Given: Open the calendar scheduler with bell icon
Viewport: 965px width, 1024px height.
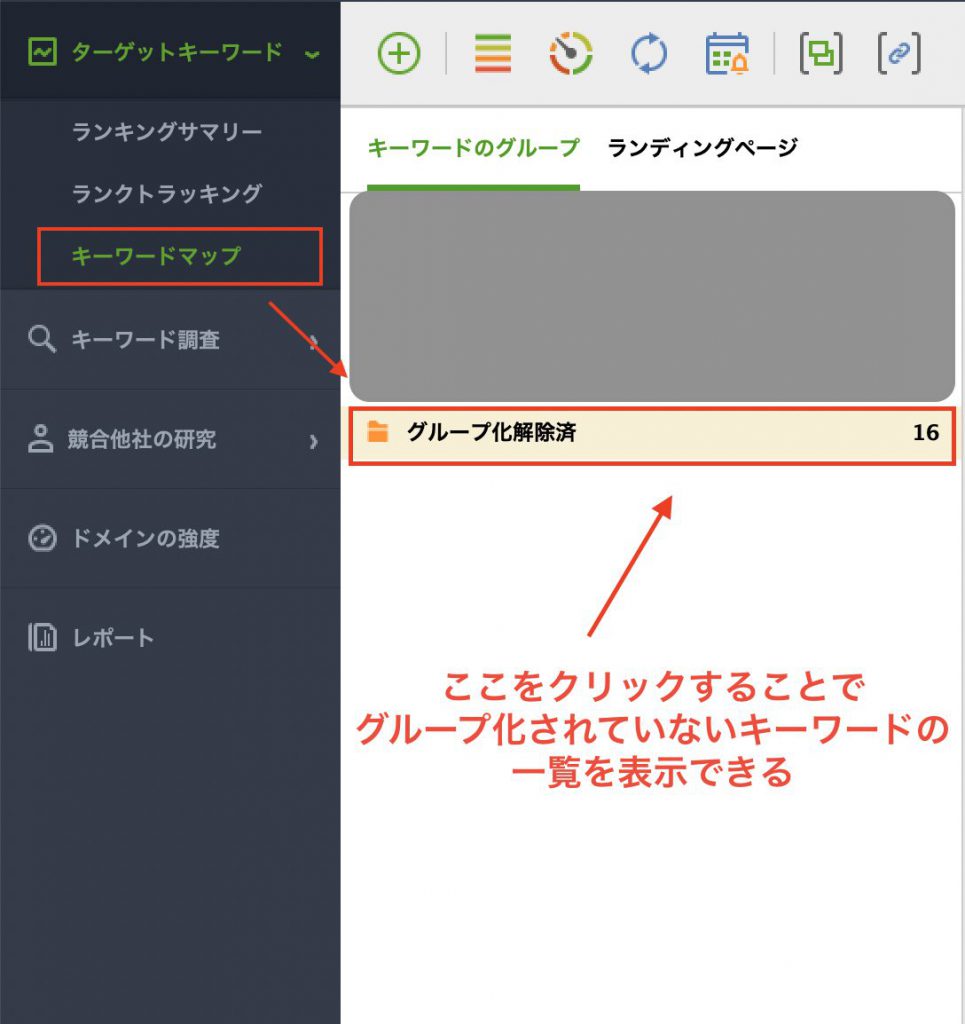Looking at the screenshot, I should [x=727, y=53].
